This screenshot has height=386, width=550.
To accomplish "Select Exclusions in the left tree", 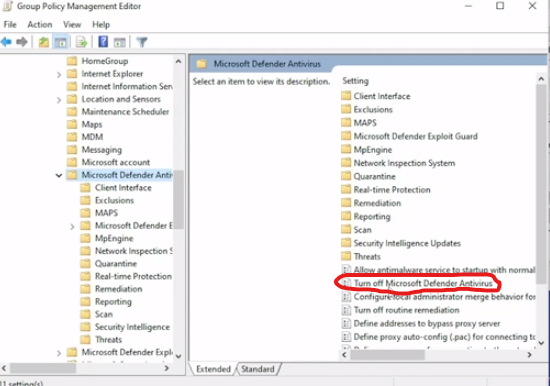I will coord(114,200).
